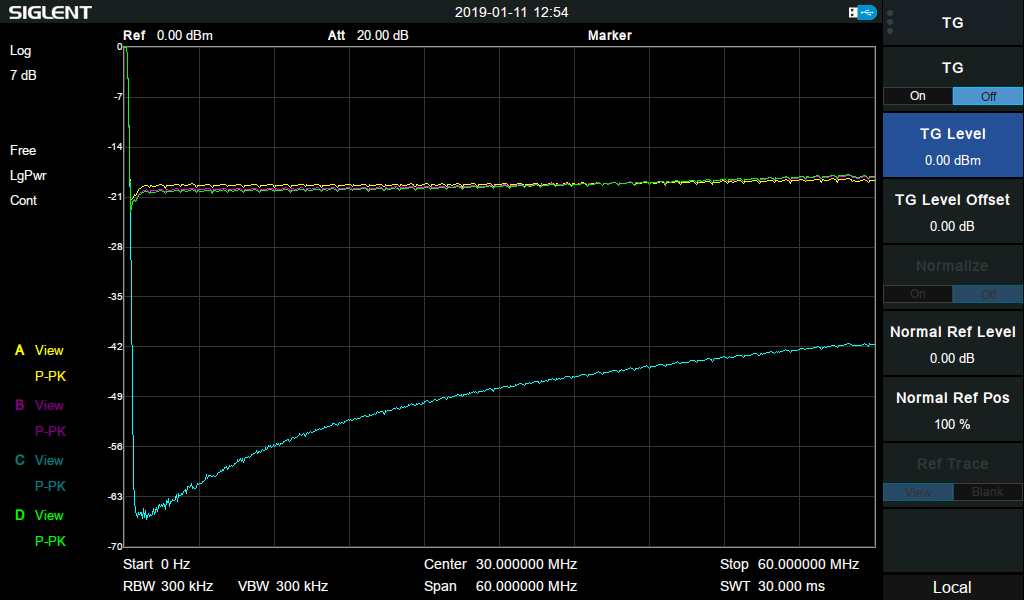
Task: Click trace D's P-PK detector text
Action: (50, 541)
